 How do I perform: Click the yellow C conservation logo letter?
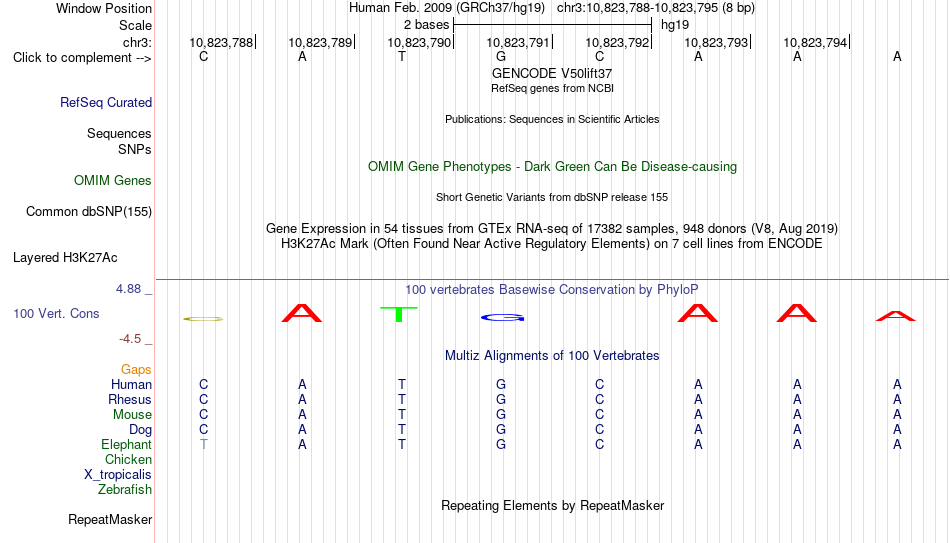[204, 319]
